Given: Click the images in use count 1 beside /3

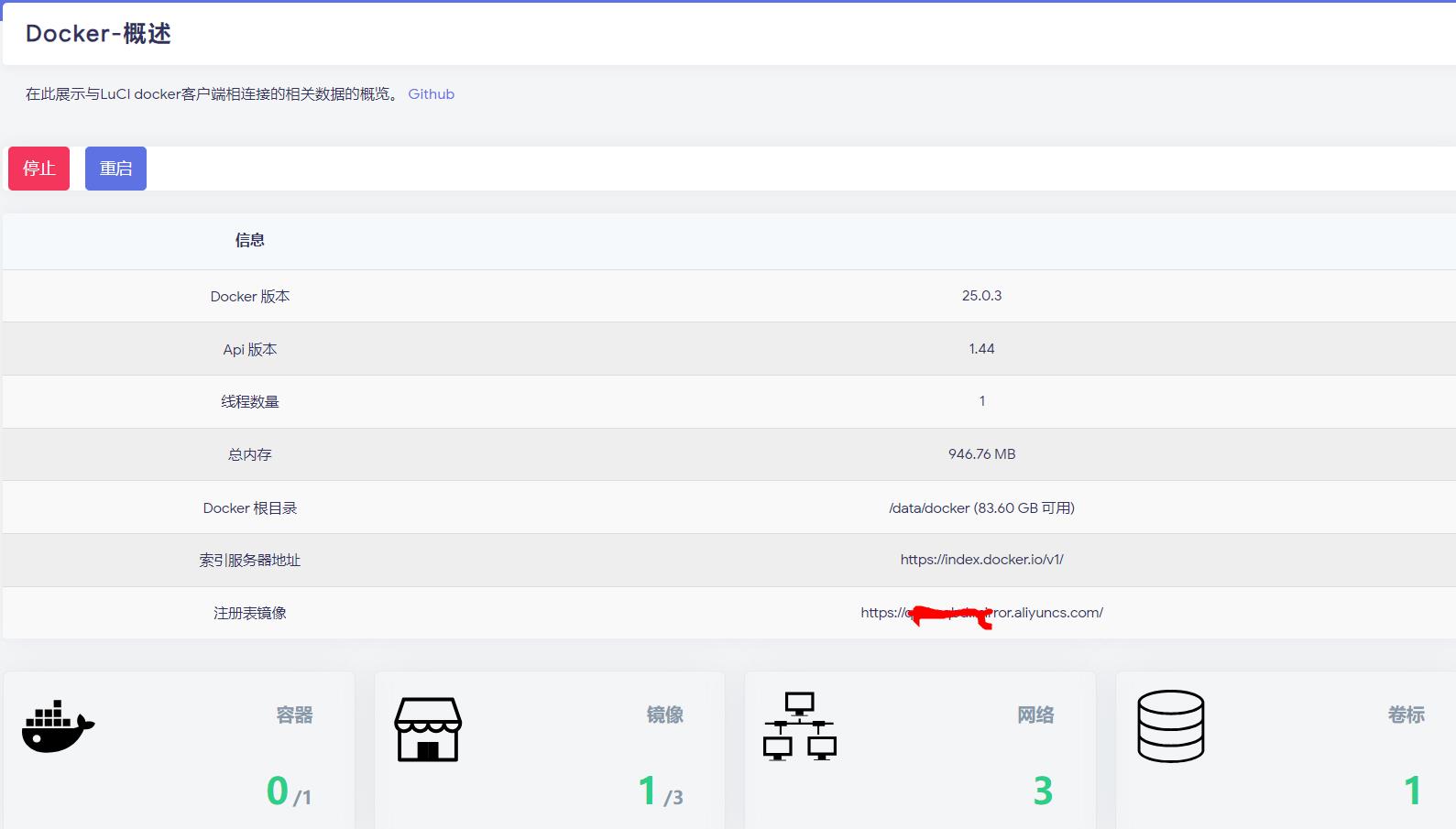Looking at the screenshot, I should pos(648,791).
